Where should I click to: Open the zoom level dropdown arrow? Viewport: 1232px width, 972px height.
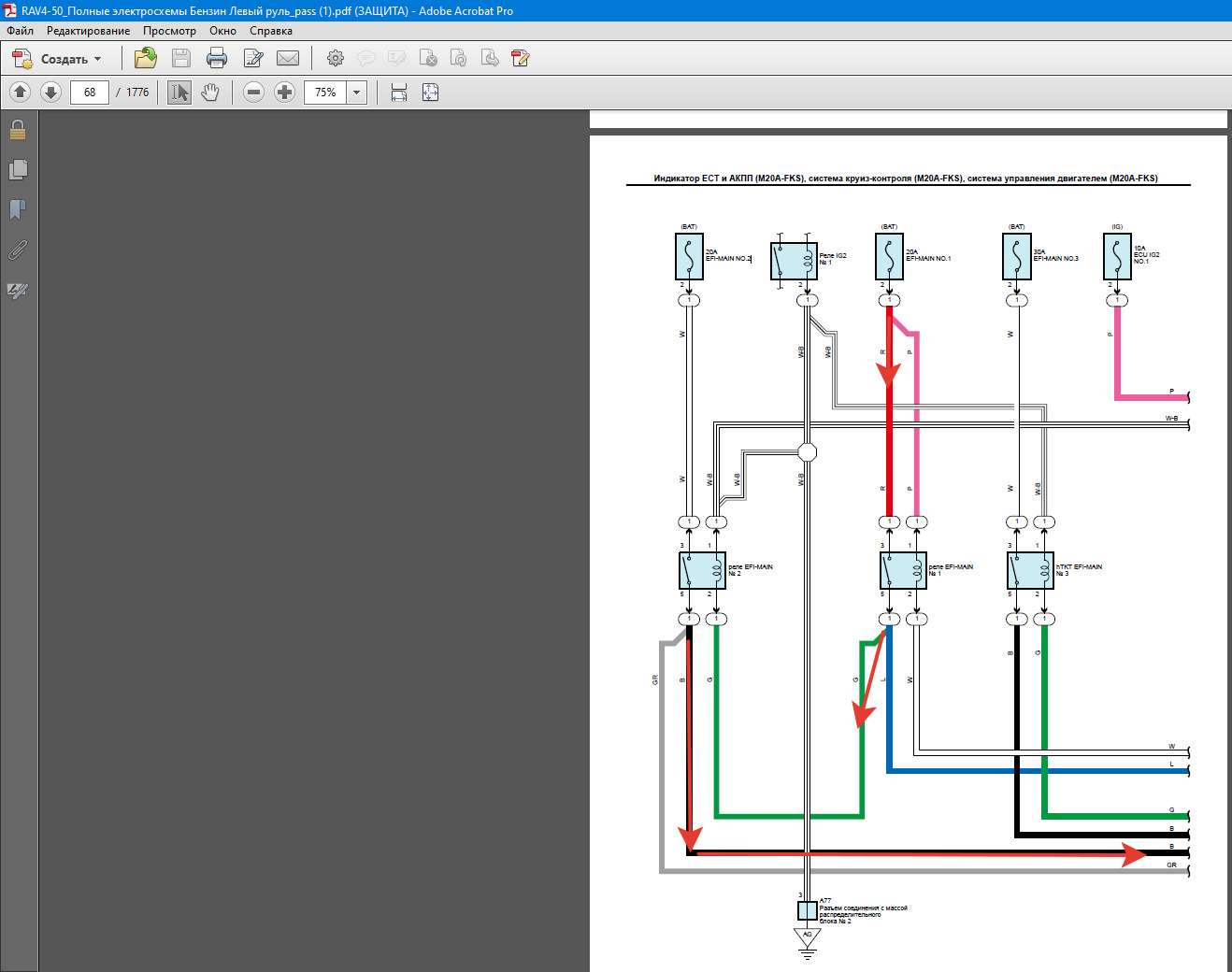(356, 93)
